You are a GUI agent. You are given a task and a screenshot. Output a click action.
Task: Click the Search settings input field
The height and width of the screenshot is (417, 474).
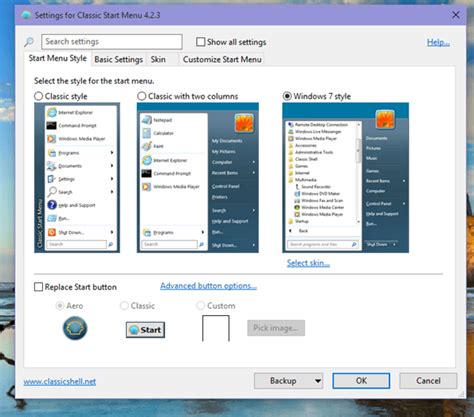click(112, 42)
